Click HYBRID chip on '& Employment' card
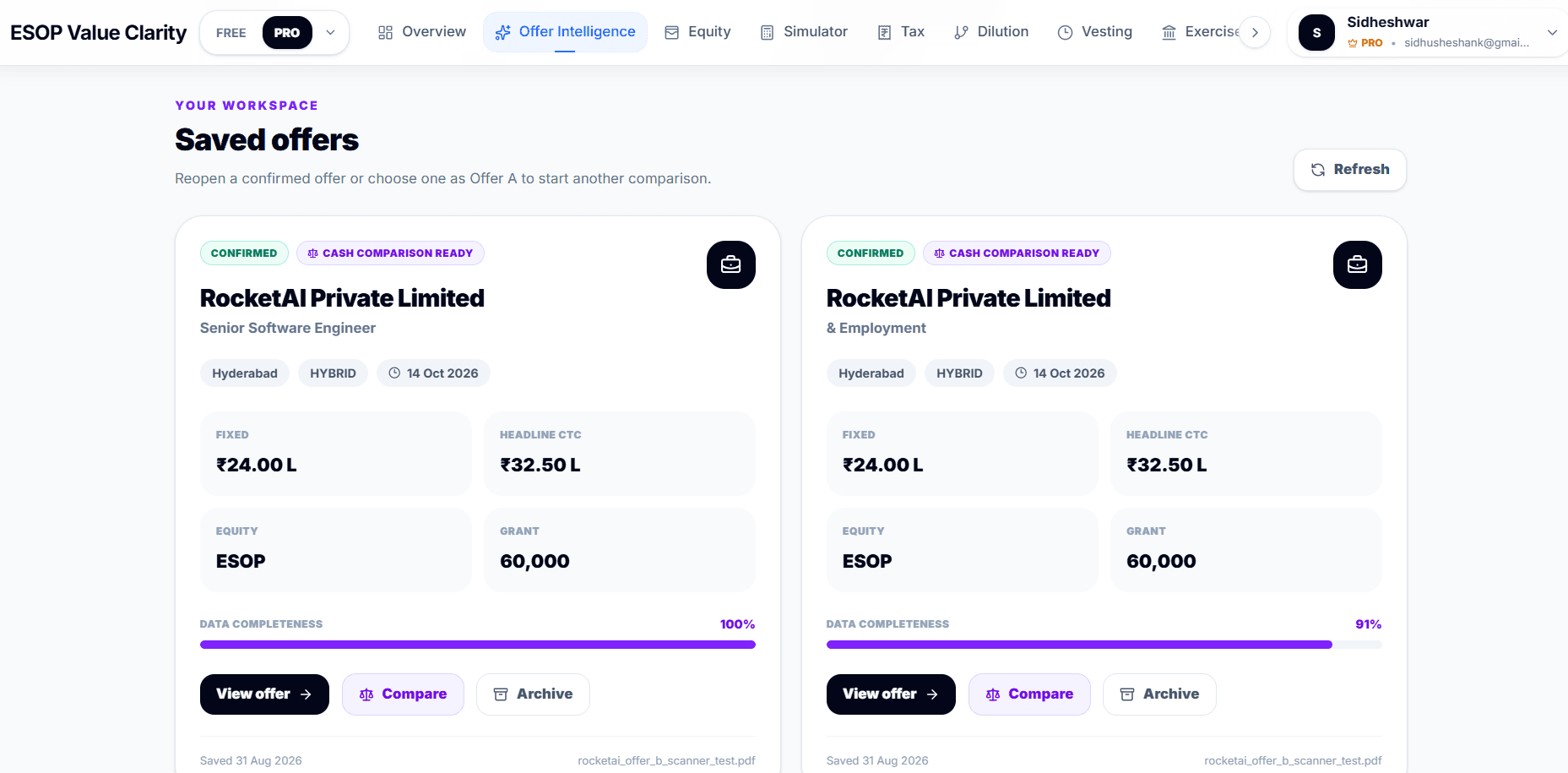1568x773 pixels. pos(959,373)
